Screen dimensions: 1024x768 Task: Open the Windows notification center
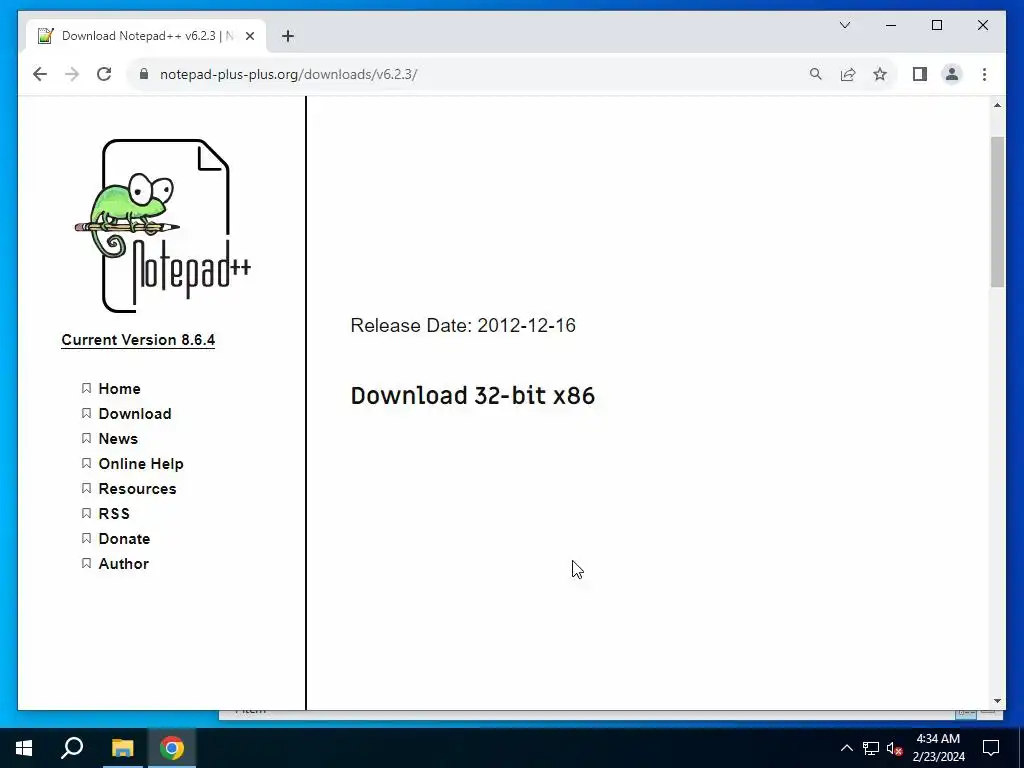tap(991, 748)
